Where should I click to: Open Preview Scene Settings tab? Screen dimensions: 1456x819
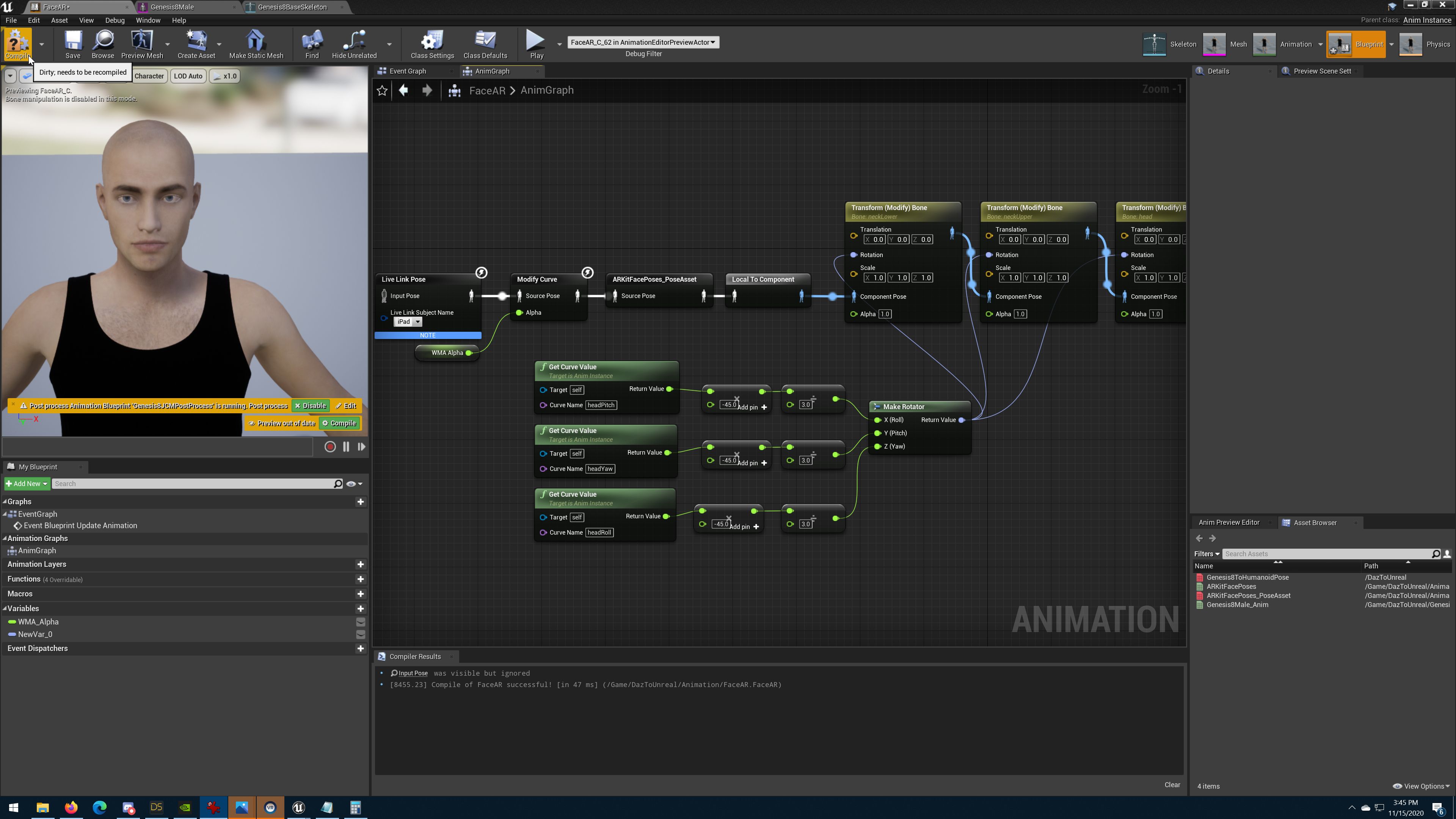1321,71
